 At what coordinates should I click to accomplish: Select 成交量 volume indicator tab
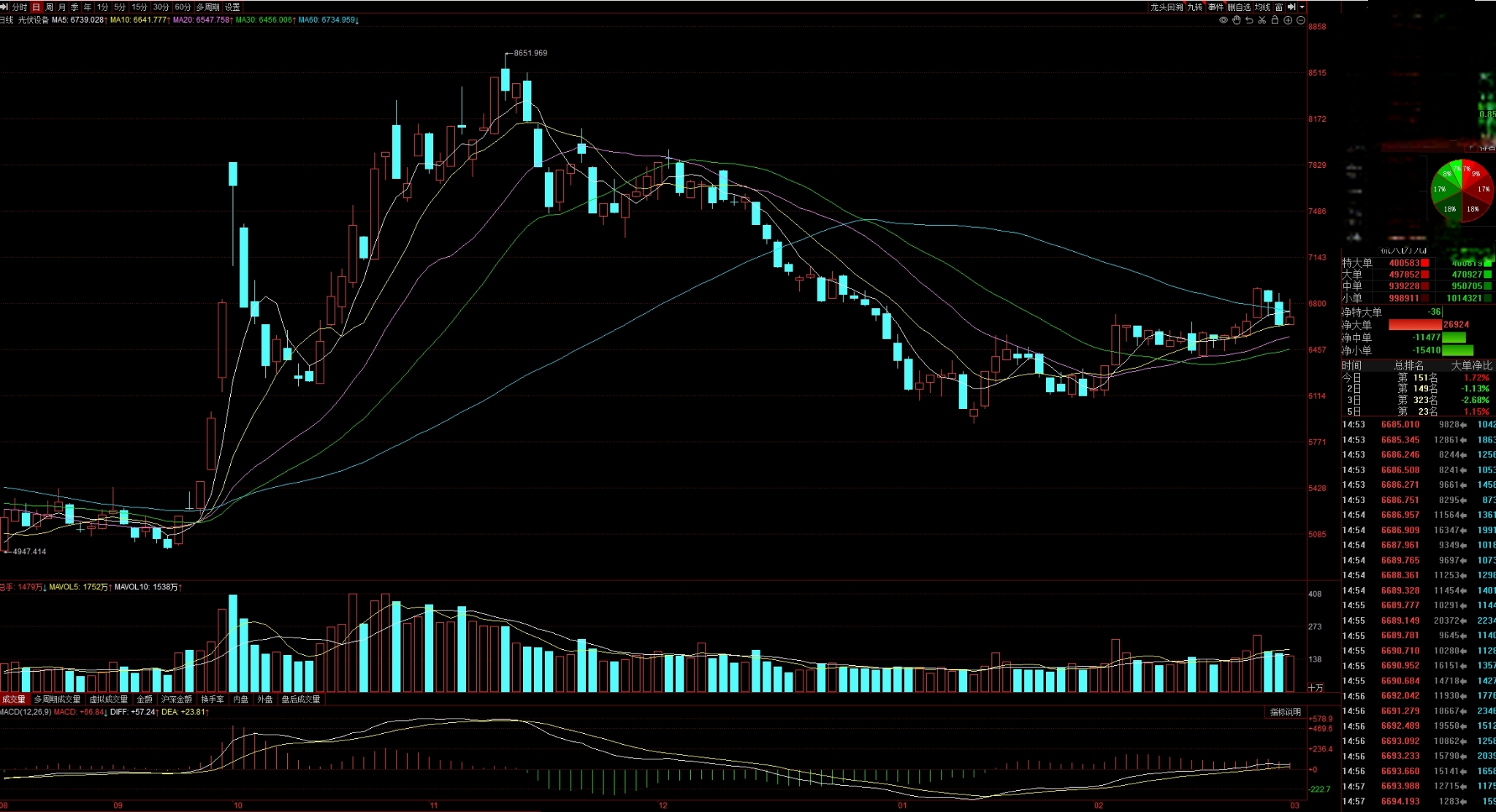(x=13, y=700)
